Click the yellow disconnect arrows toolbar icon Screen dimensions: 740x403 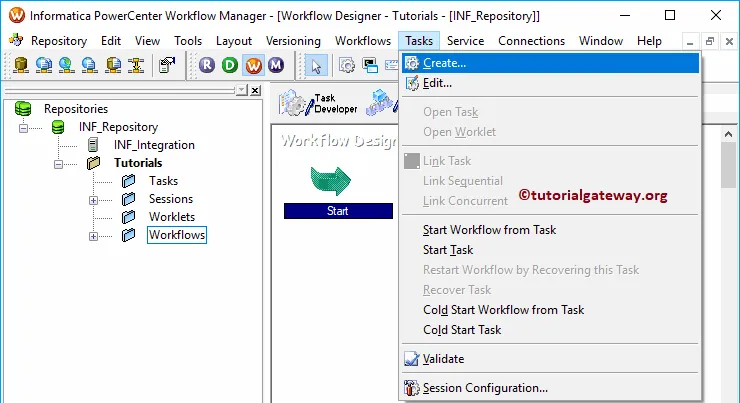pos(136,65)
